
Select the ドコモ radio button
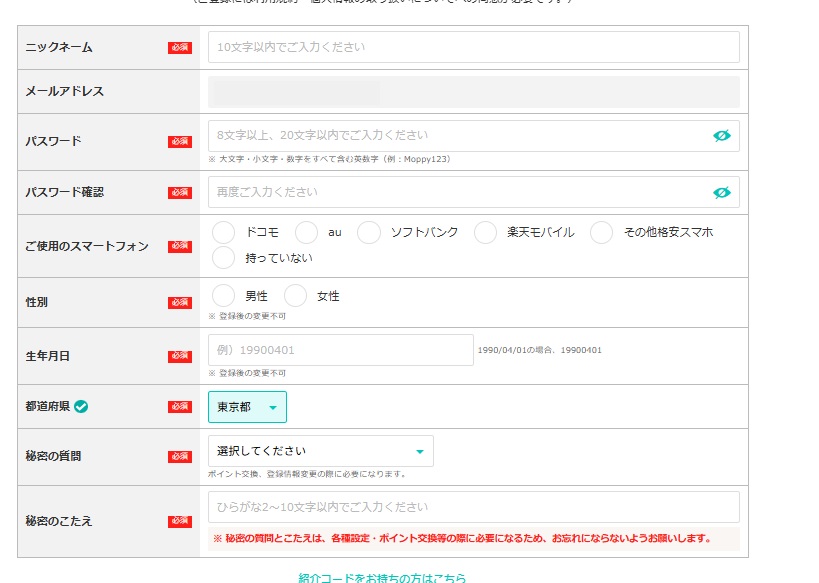[224, 232]
